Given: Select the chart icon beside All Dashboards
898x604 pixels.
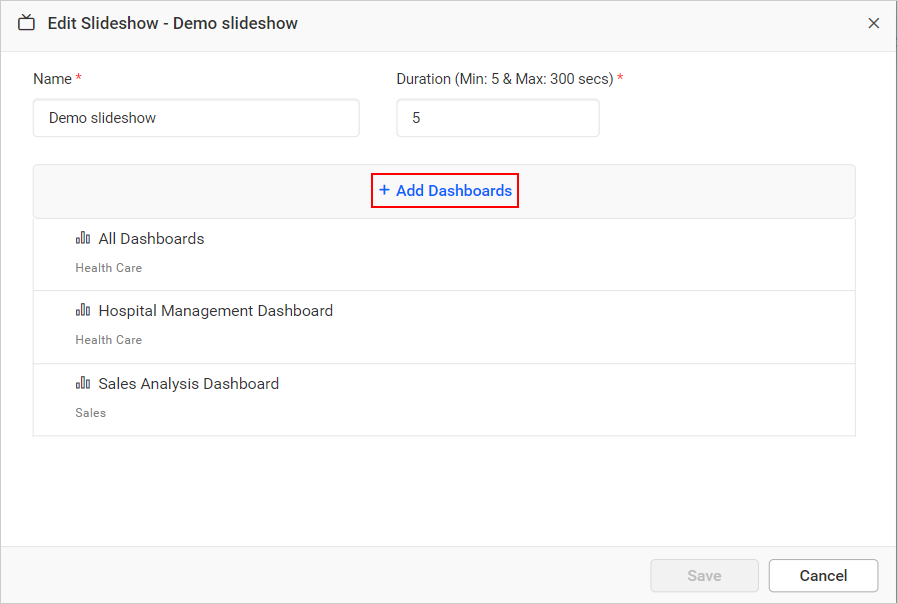Looking at the screenshot, I should [83, 238].
